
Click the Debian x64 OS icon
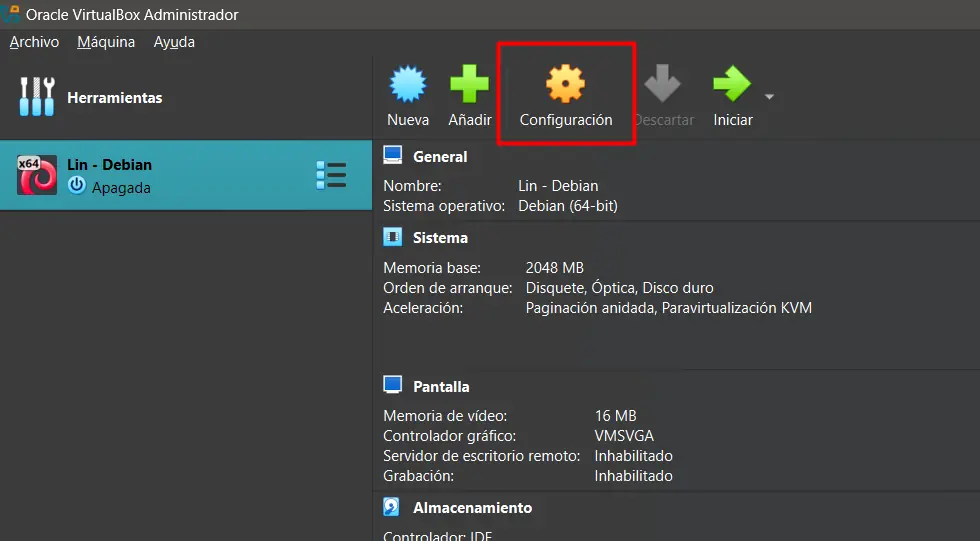(37, 175)
